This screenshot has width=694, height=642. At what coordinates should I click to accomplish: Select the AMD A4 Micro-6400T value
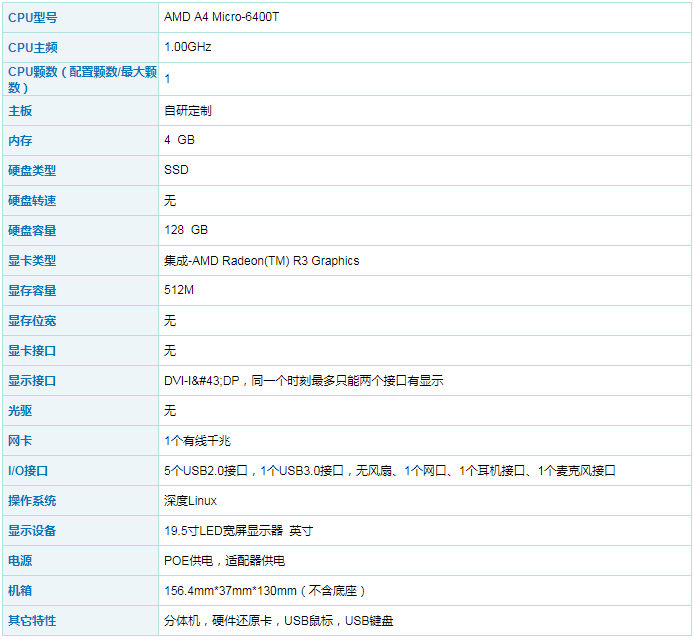tap(221, 18)
